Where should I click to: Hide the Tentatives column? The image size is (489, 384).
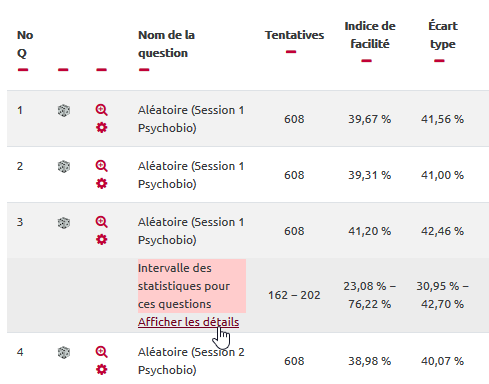tap(291, 52)
